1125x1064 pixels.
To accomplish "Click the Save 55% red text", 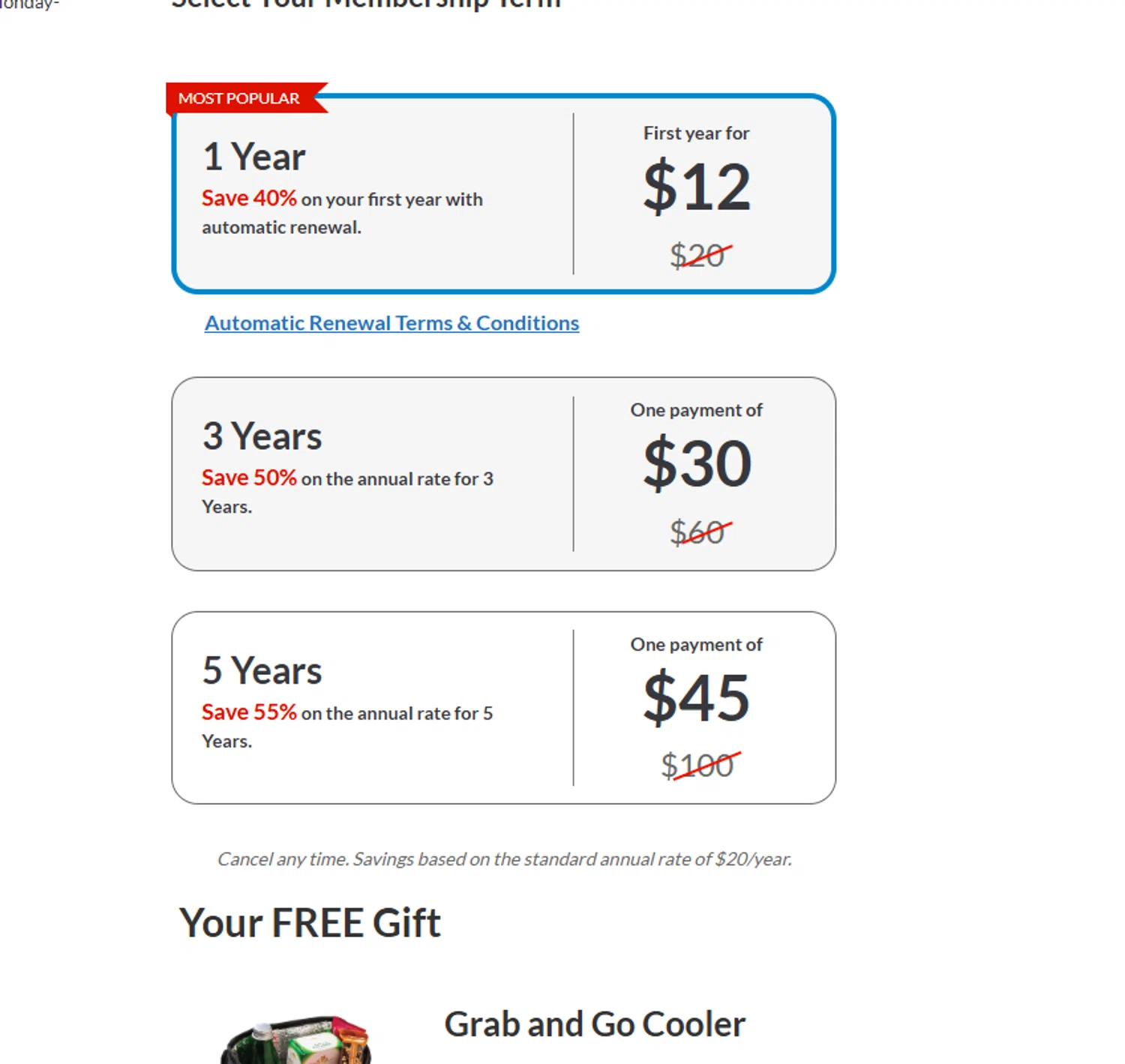I will coord(249,712).
